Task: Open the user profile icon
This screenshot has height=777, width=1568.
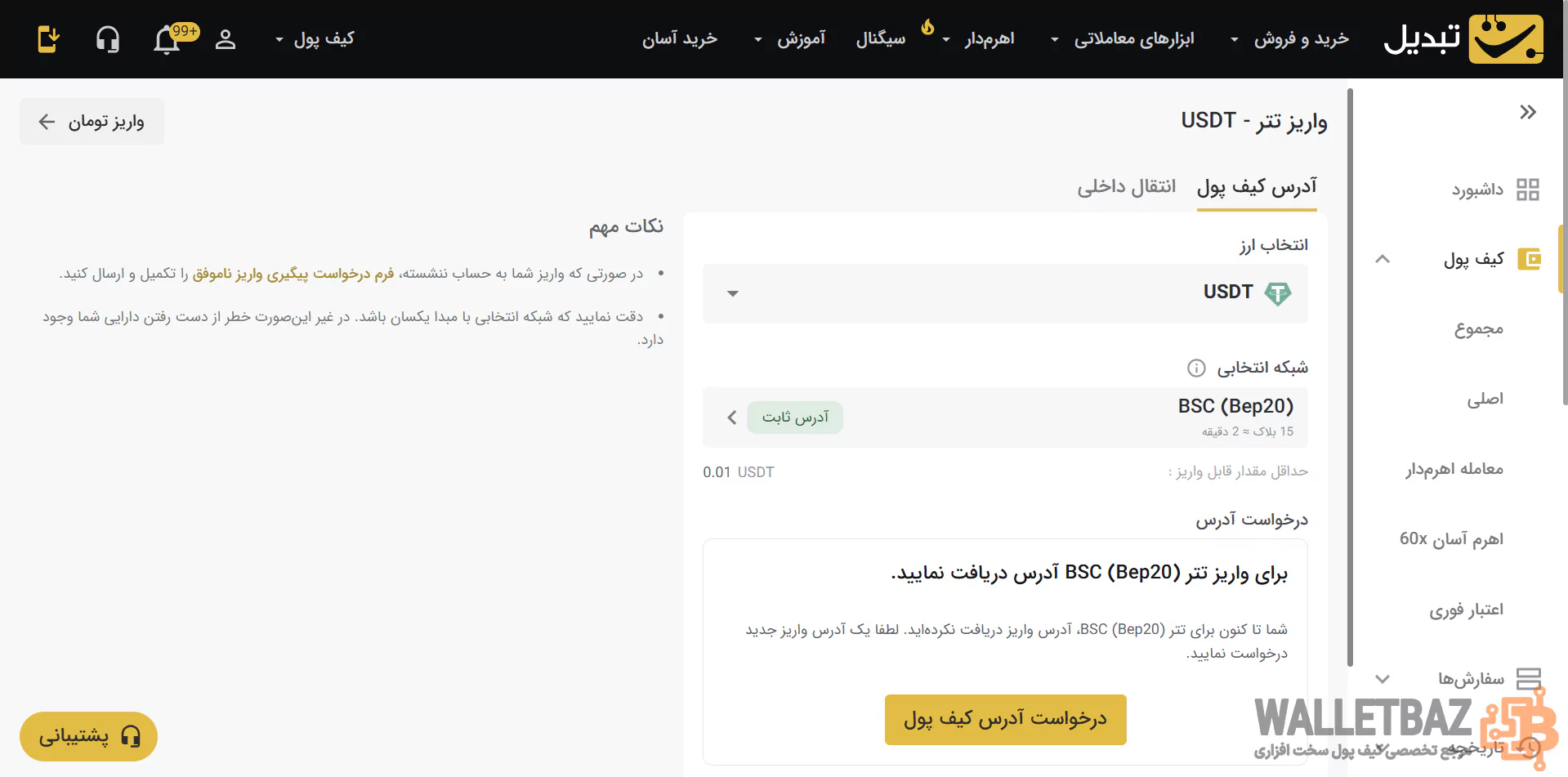Action: (x=226, y=39)
